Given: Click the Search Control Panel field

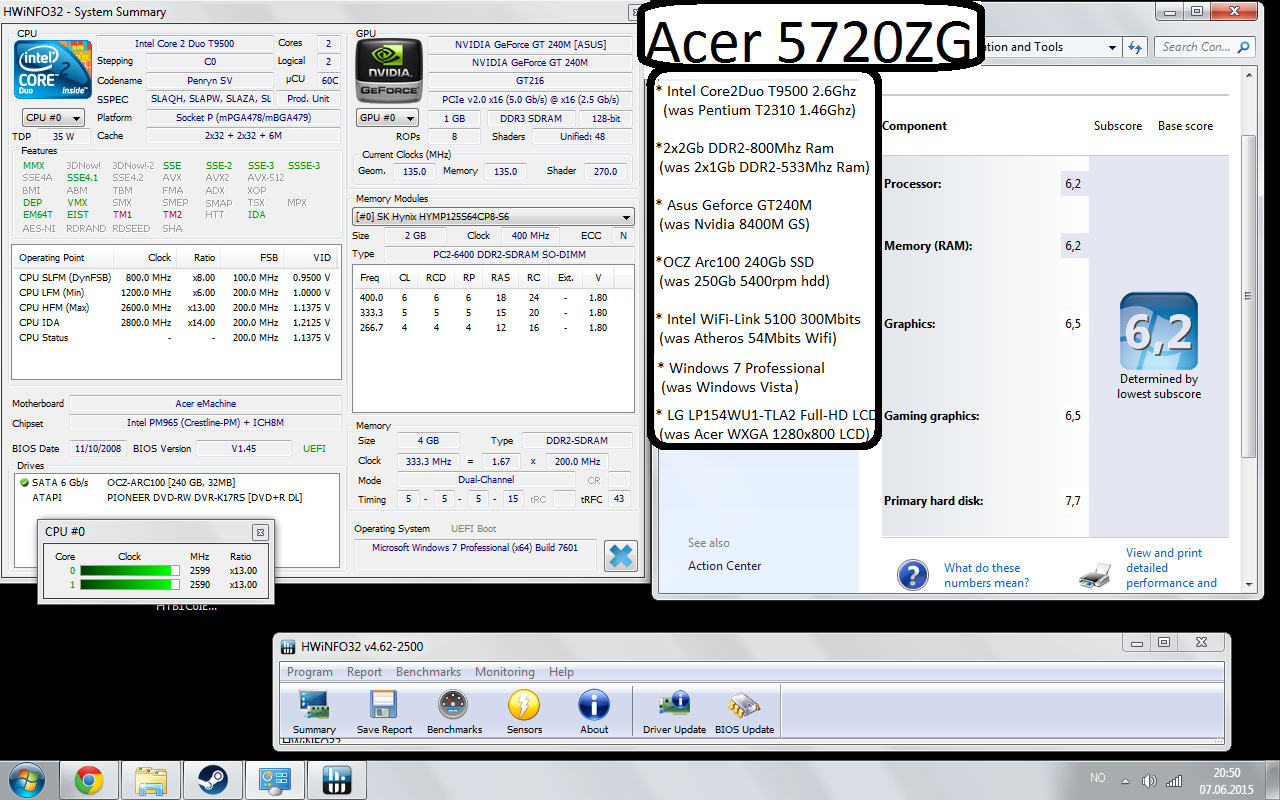Looking at the screenshot, I should click(1204, 47).
